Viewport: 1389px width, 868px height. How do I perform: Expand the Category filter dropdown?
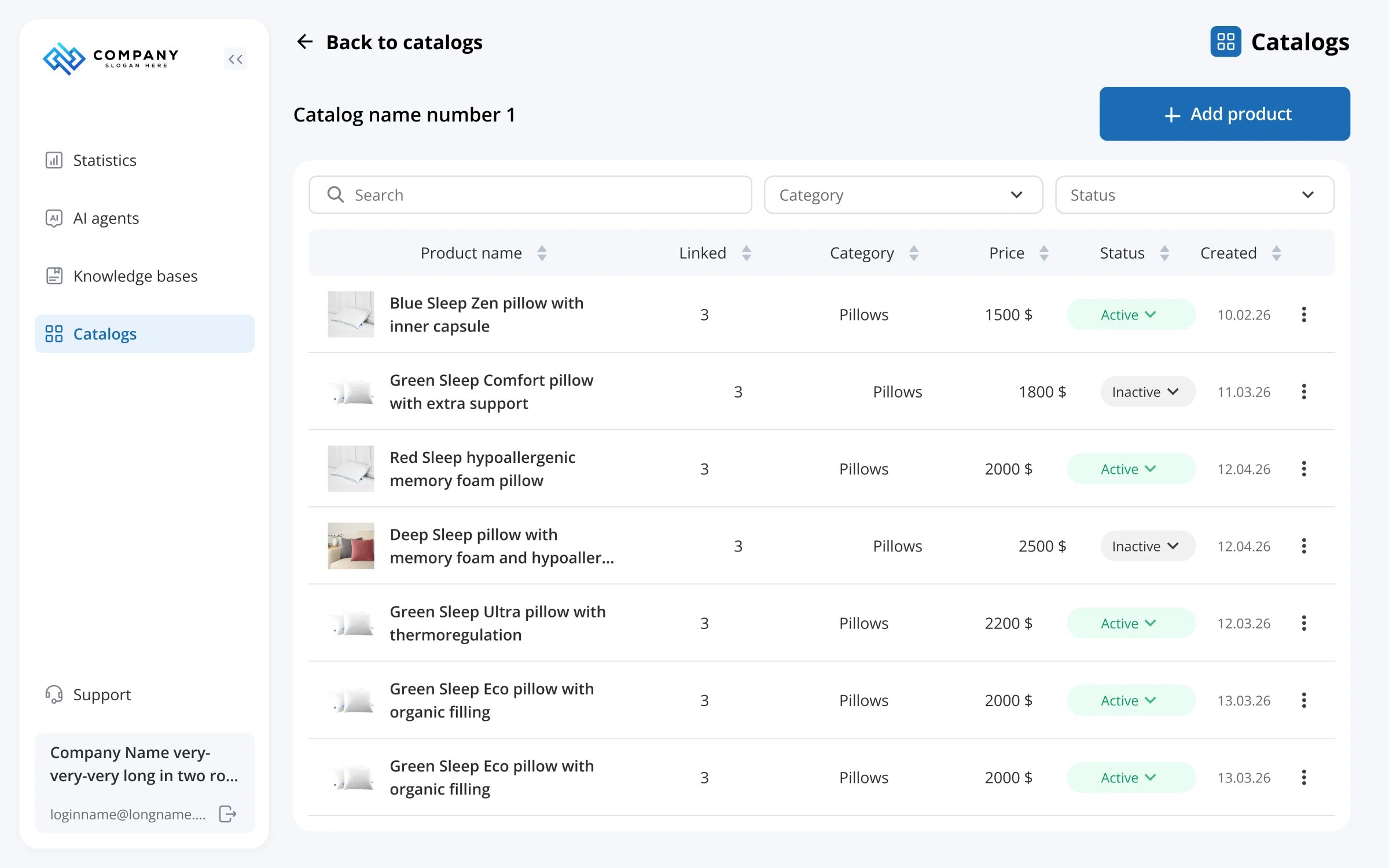pyautogui.click(x=903, y=195)
